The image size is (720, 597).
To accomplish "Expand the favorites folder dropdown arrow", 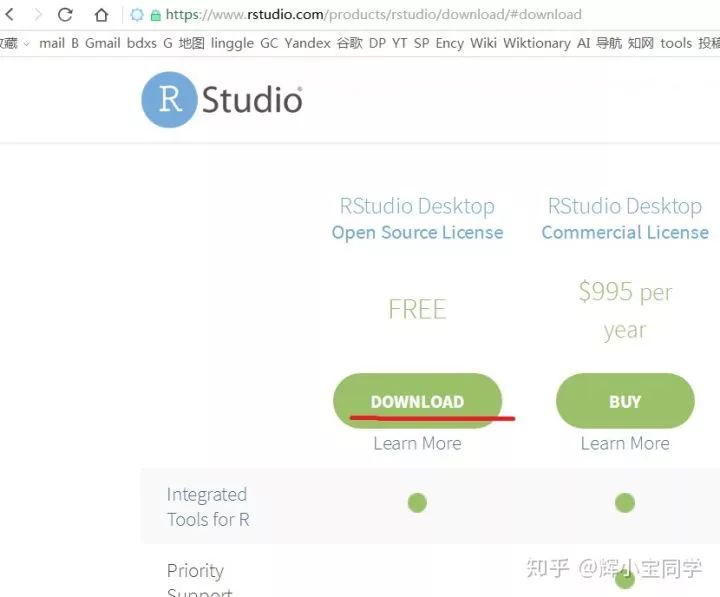I will 26,44.
